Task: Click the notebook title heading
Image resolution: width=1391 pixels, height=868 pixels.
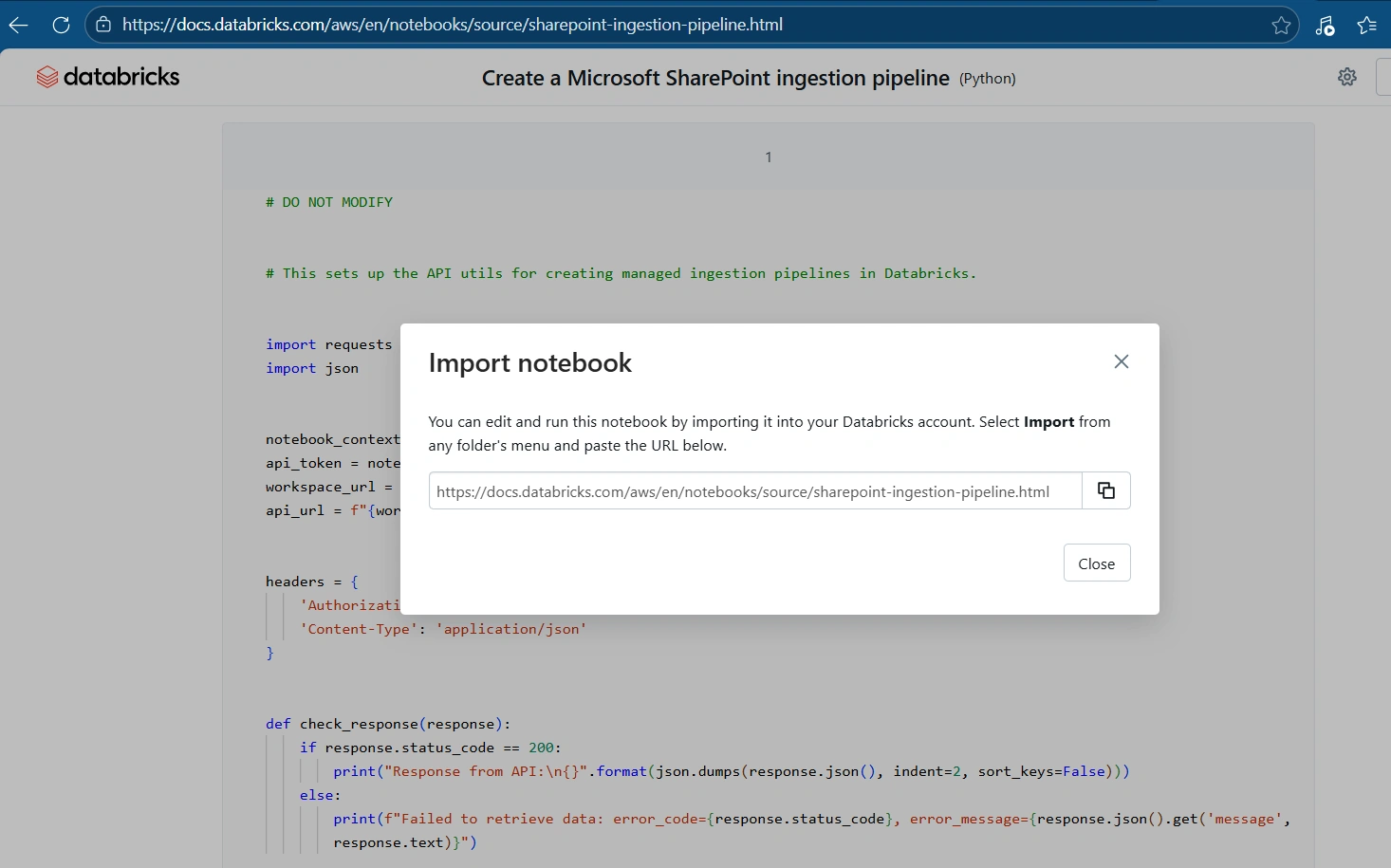Action: point(715,78)
